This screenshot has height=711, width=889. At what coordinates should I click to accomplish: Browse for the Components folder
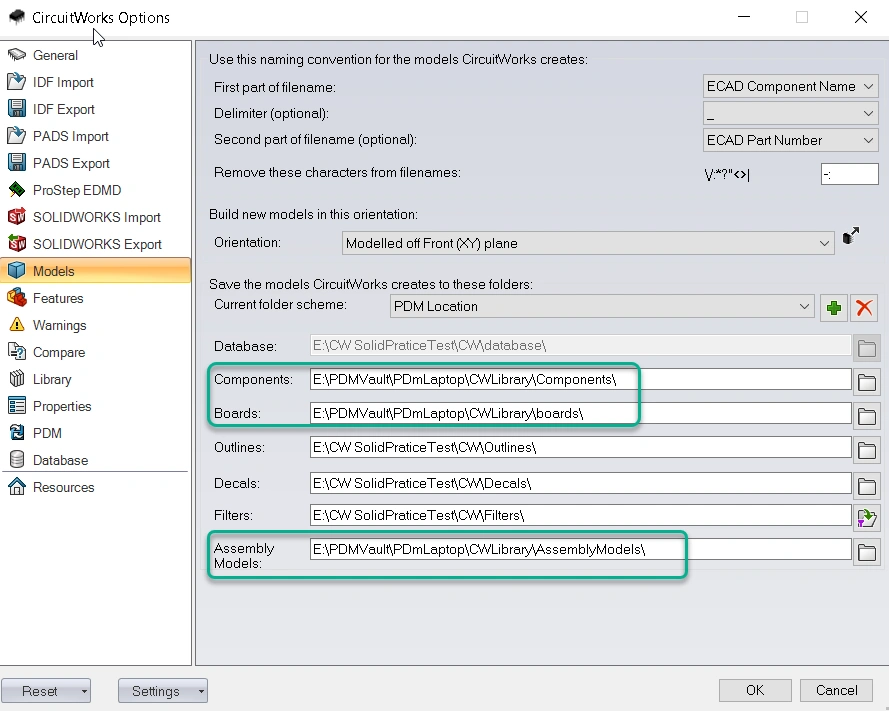click(867, 381)
